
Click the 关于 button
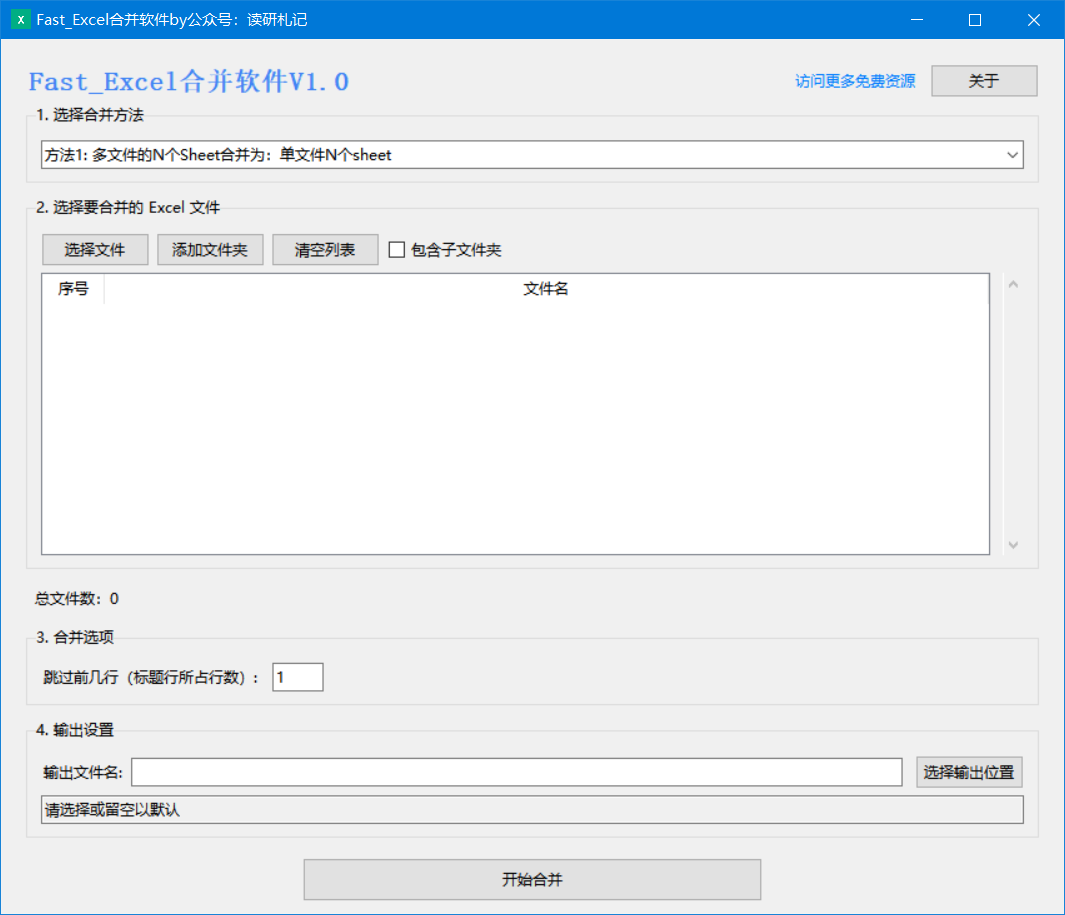click(984, 81)
